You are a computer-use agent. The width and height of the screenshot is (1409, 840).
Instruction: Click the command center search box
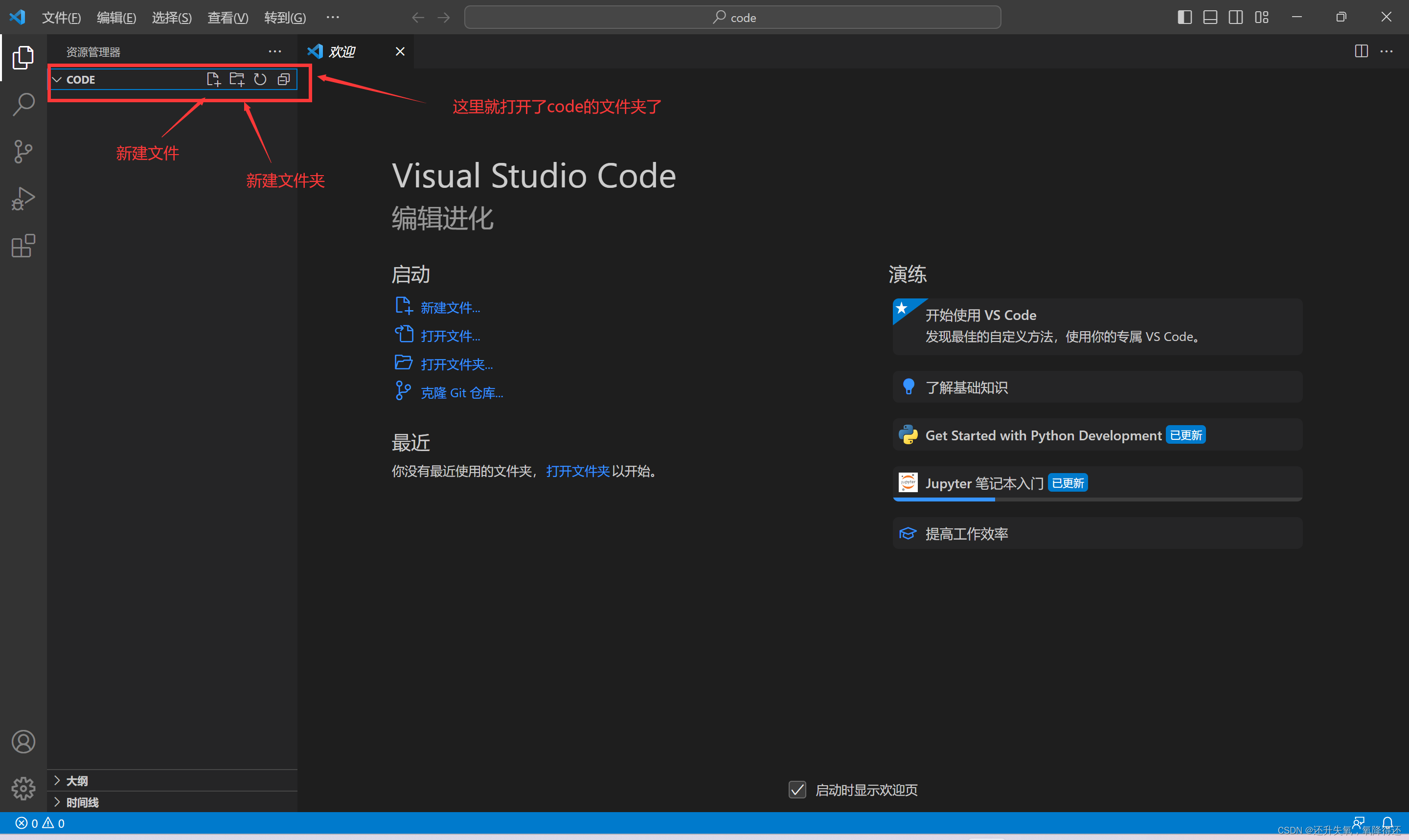point(732,18)
